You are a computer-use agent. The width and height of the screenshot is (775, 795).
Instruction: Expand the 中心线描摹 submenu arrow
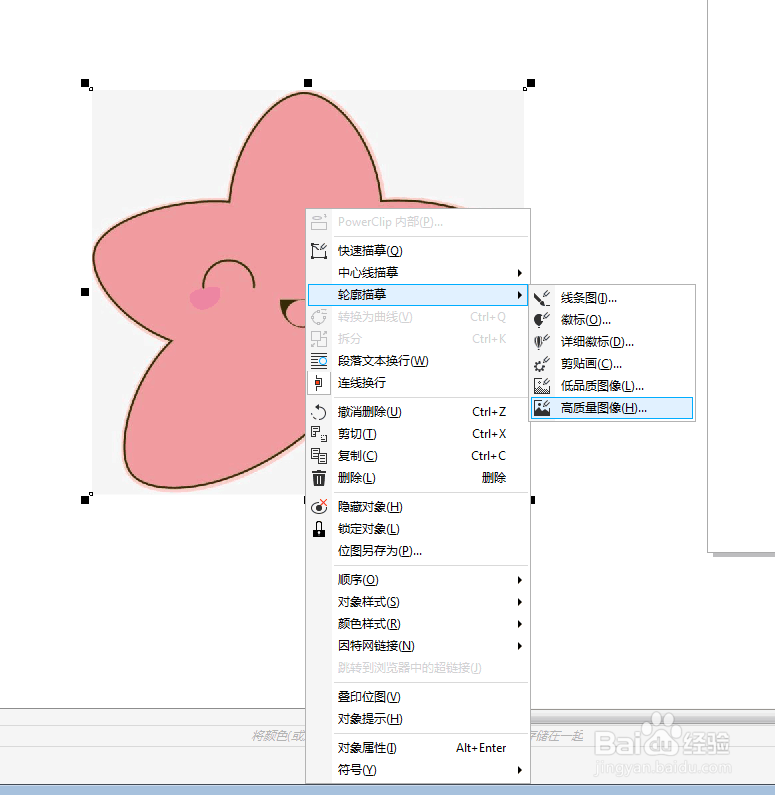click(520, 273)
